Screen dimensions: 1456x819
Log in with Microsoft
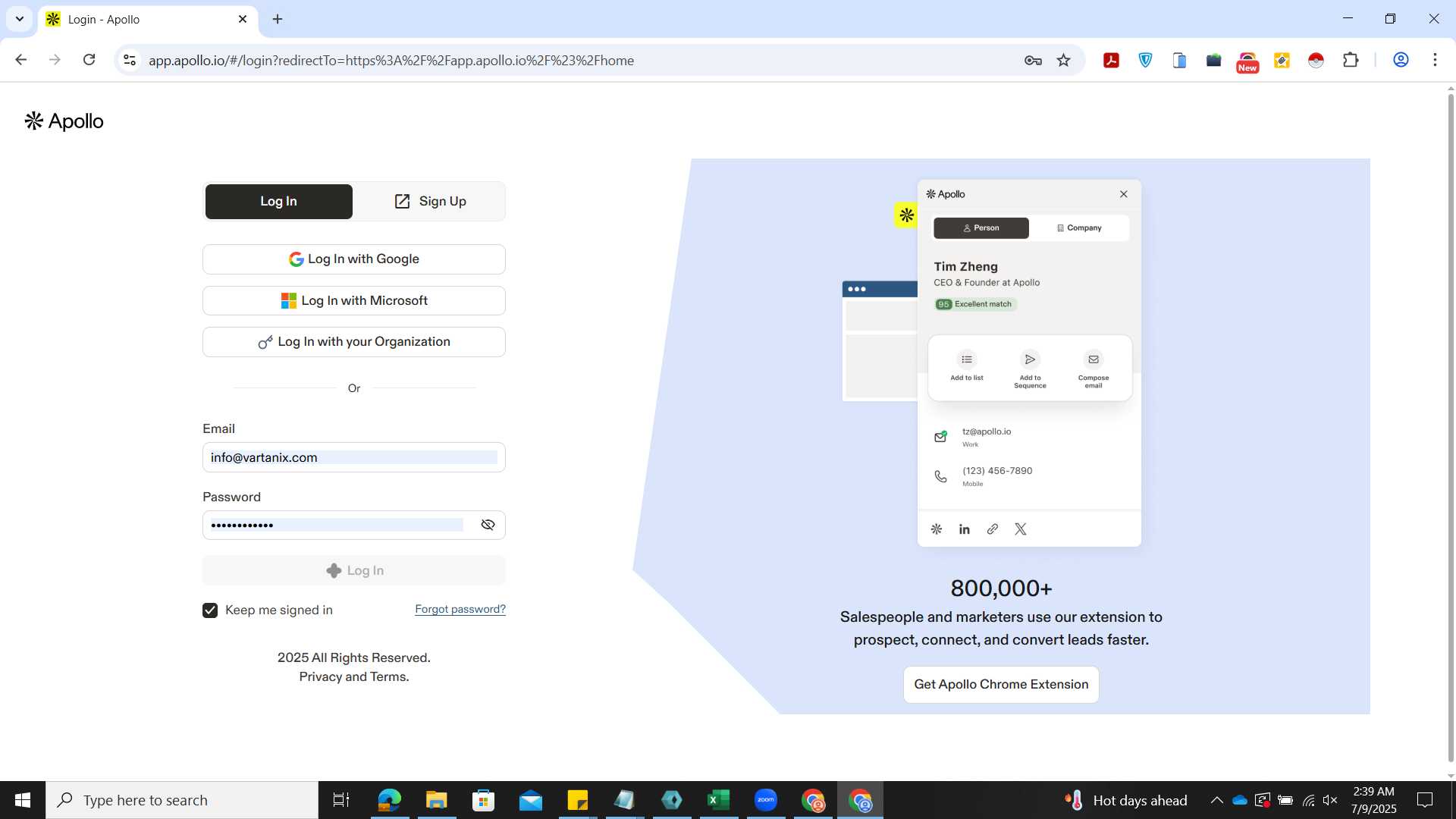(x=353, y=301)
